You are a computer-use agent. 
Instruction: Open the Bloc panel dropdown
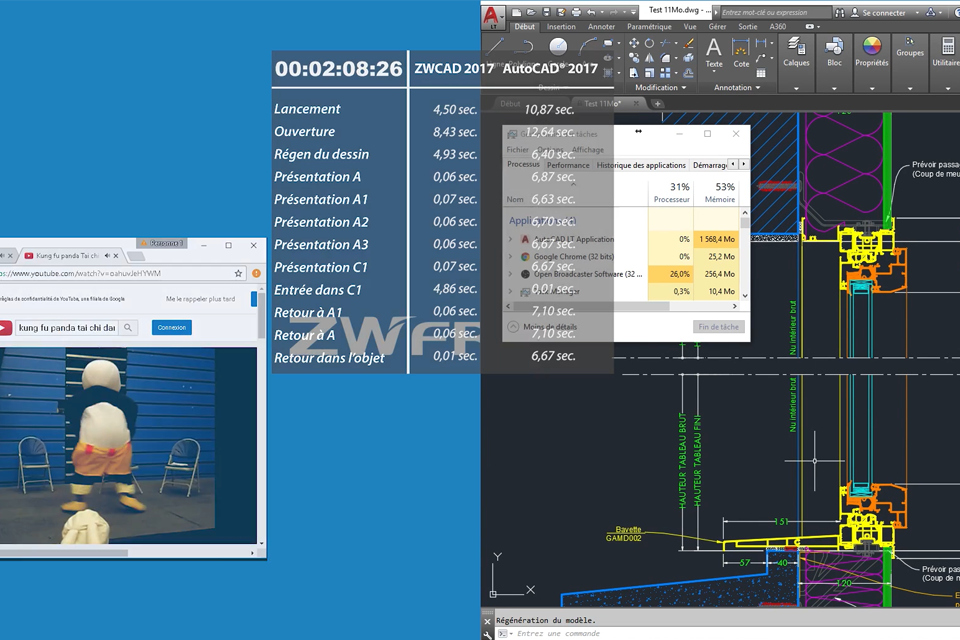tap(834, 88)
